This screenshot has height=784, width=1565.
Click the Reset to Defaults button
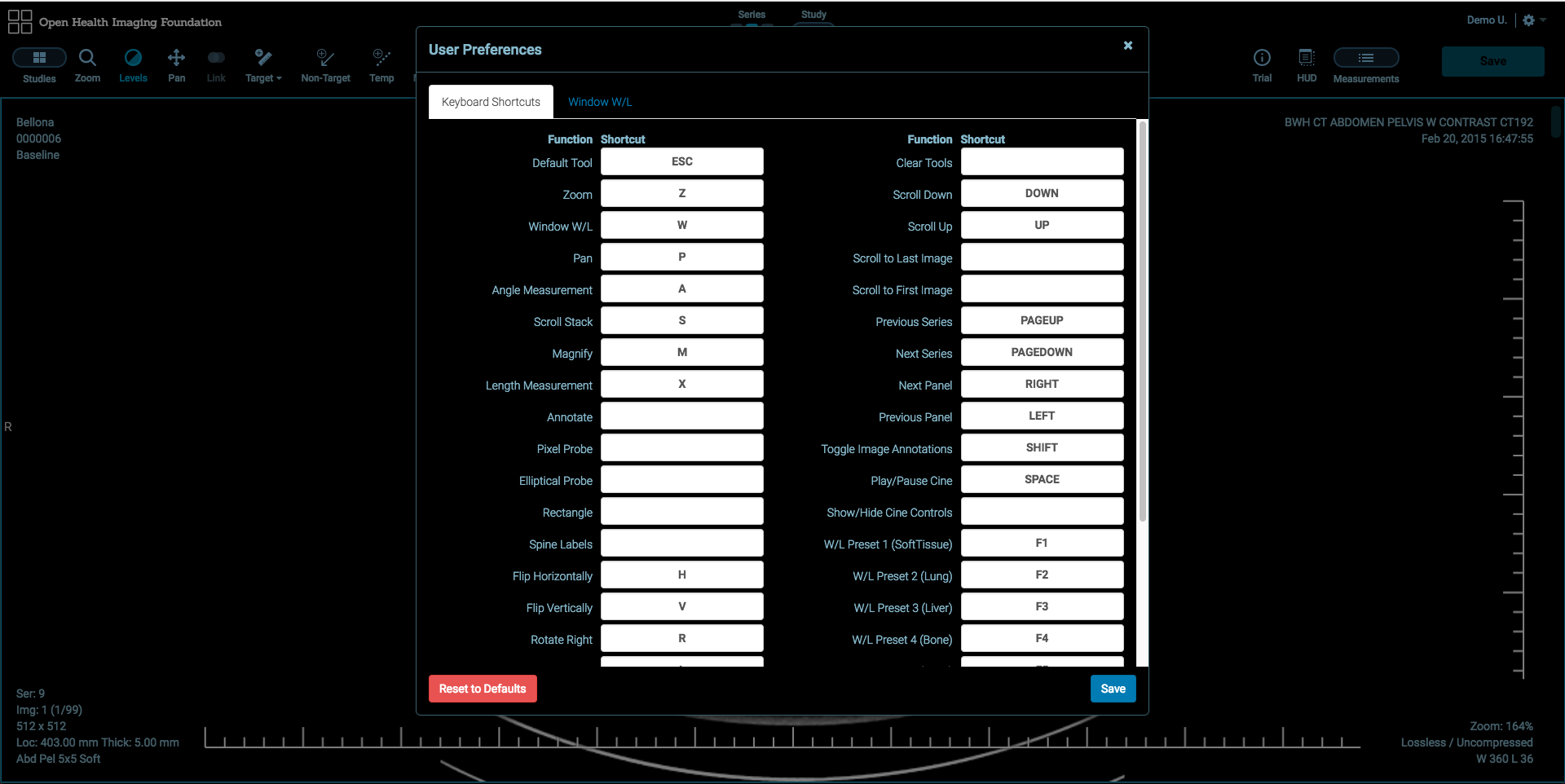click(483, 689)
